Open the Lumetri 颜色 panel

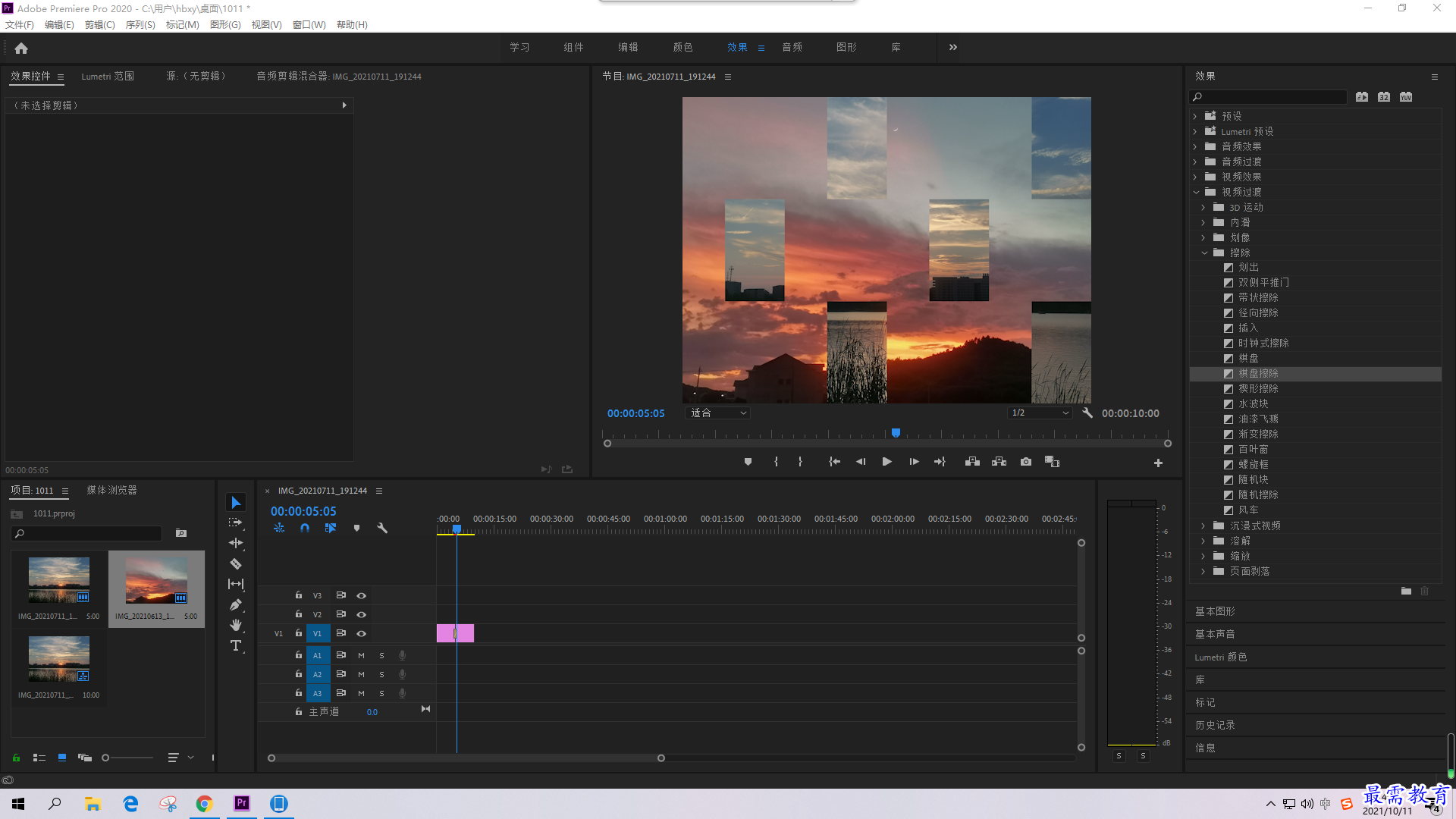(x=1221, y=657)
